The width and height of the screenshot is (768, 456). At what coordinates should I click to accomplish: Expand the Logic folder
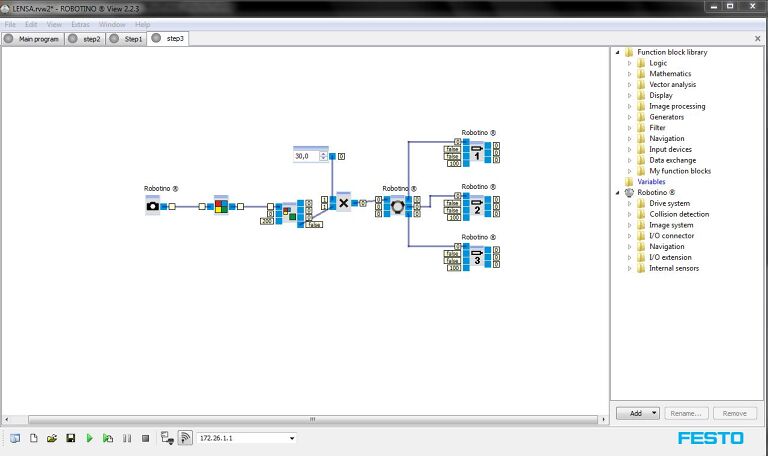coord(629,63)
